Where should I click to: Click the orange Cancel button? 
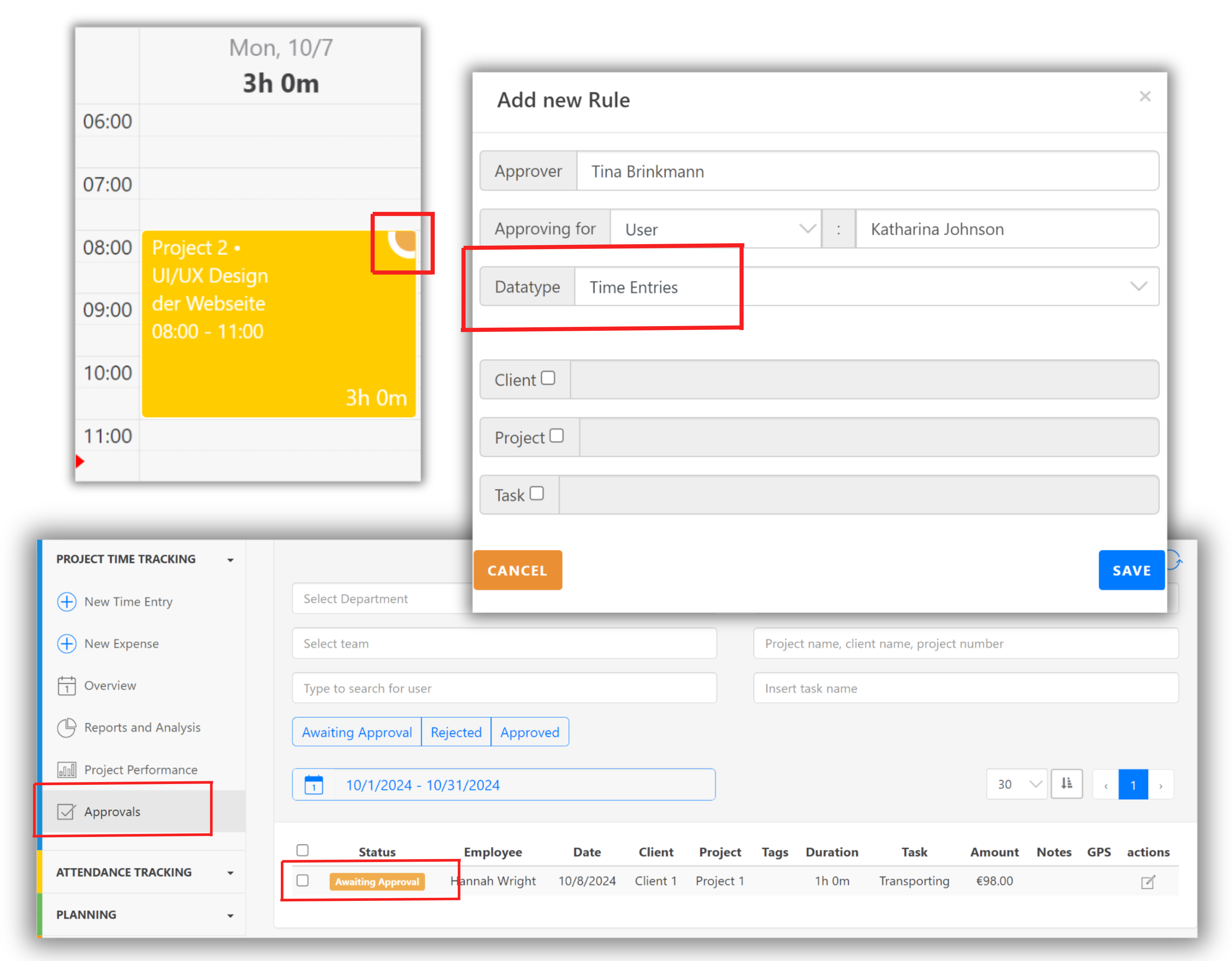click(517, 571)
